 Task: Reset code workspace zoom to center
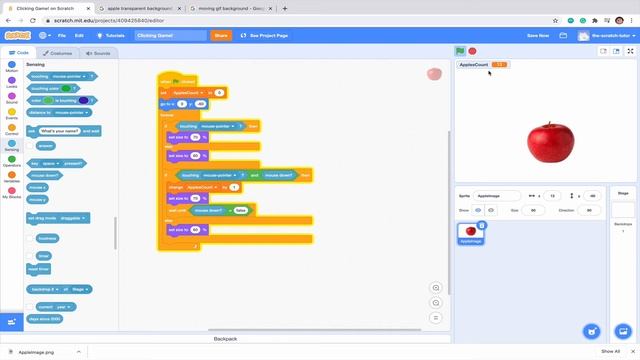(x=436, y=318)
